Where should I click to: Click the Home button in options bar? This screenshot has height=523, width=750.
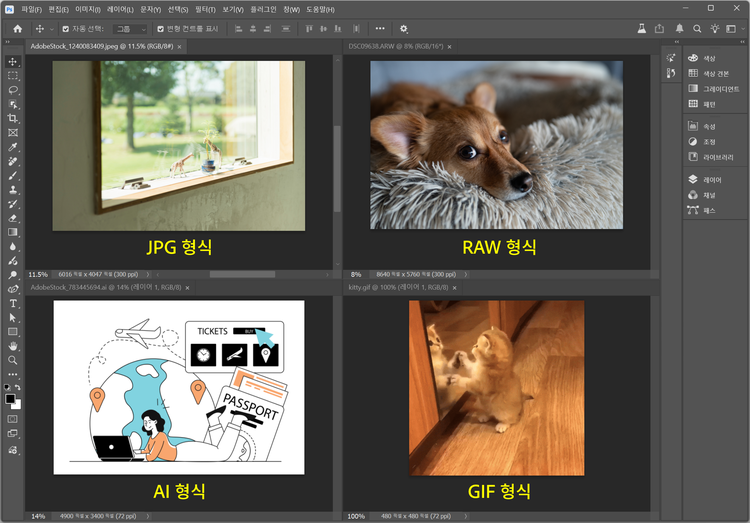tap(18, 29)
